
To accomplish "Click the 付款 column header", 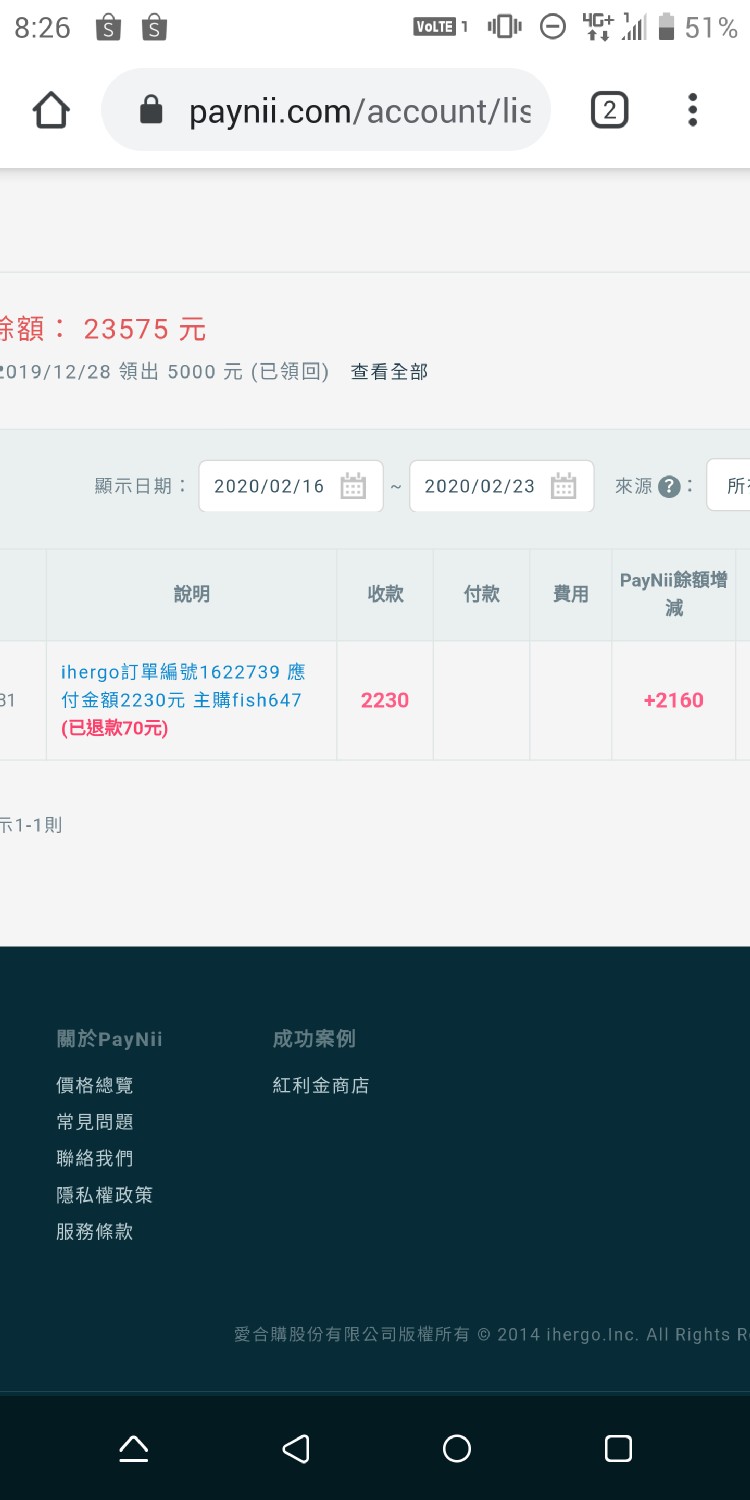I will click(x=482, y=594).
